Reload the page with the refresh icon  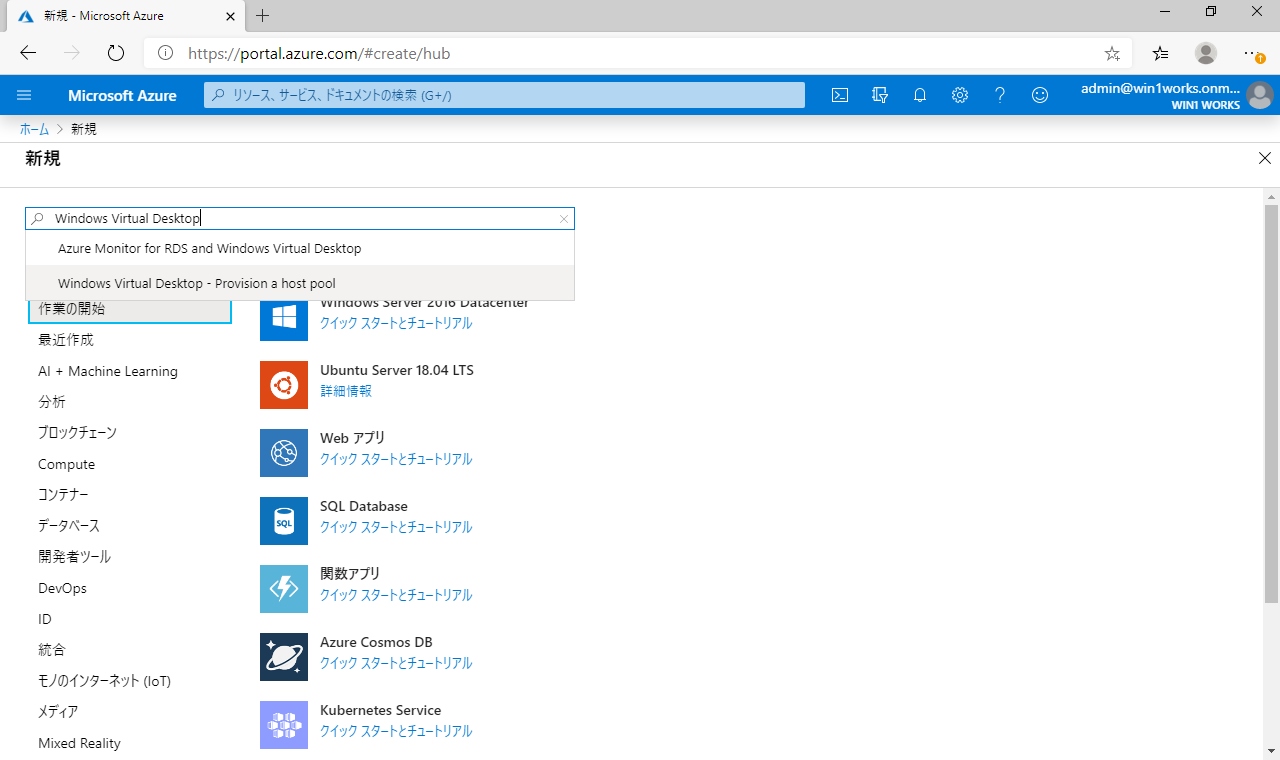[115, 53]
